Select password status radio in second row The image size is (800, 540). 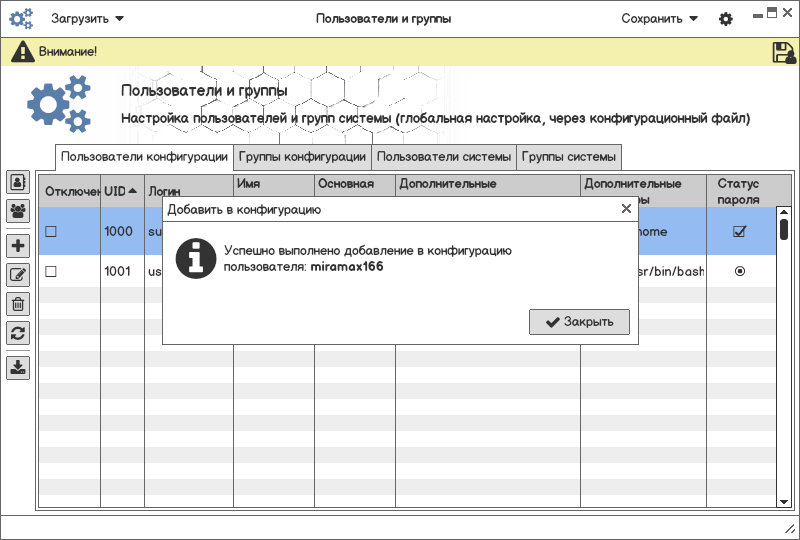[739, 271]
